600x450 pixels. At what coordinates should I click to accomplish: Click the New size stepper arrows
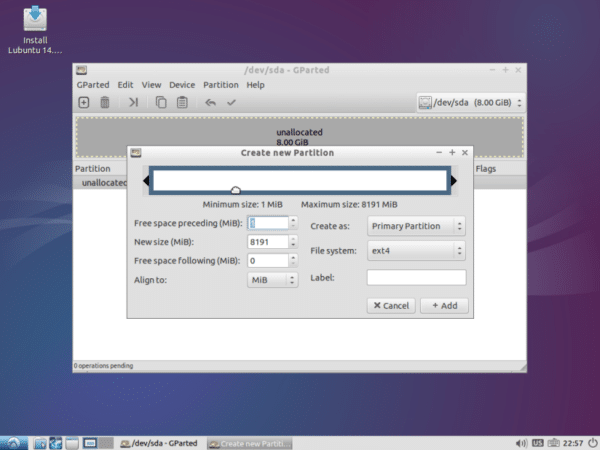point(293,242)
